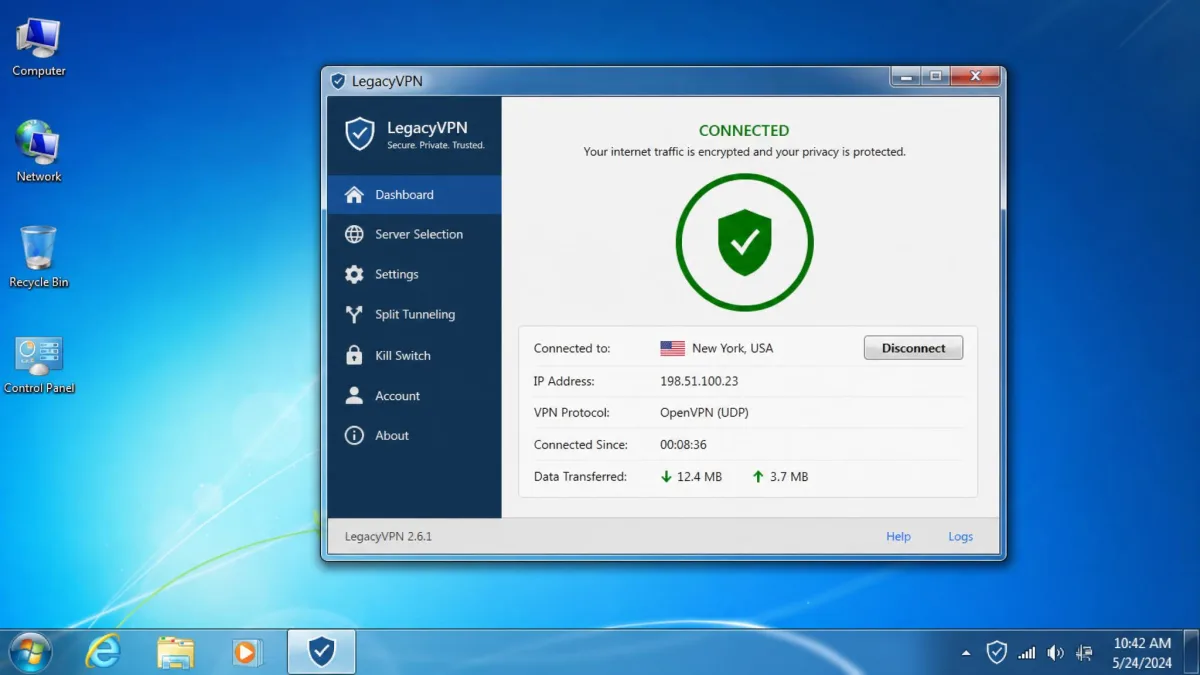Click the OpenVPN (UDP) protocol value

click(x=704, y=413)
